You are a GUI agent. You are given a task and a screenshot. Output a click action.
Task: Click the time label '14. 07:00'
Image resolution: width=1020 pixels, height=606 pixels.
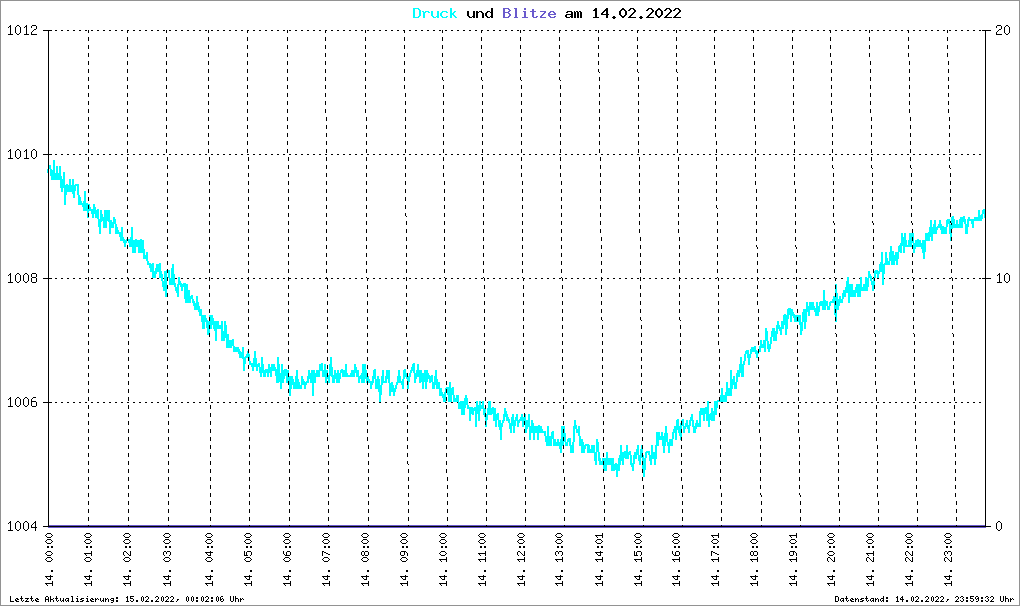point(327,560)
